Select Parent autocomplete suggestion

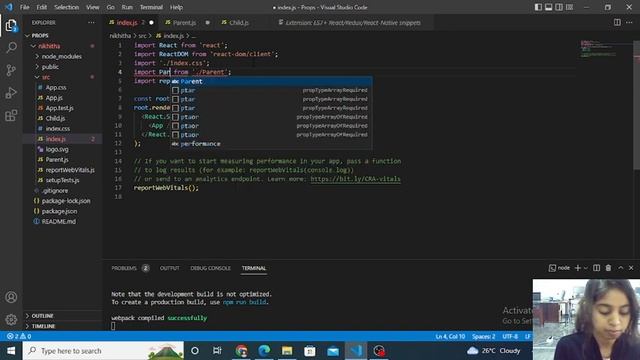click(271, 81)
